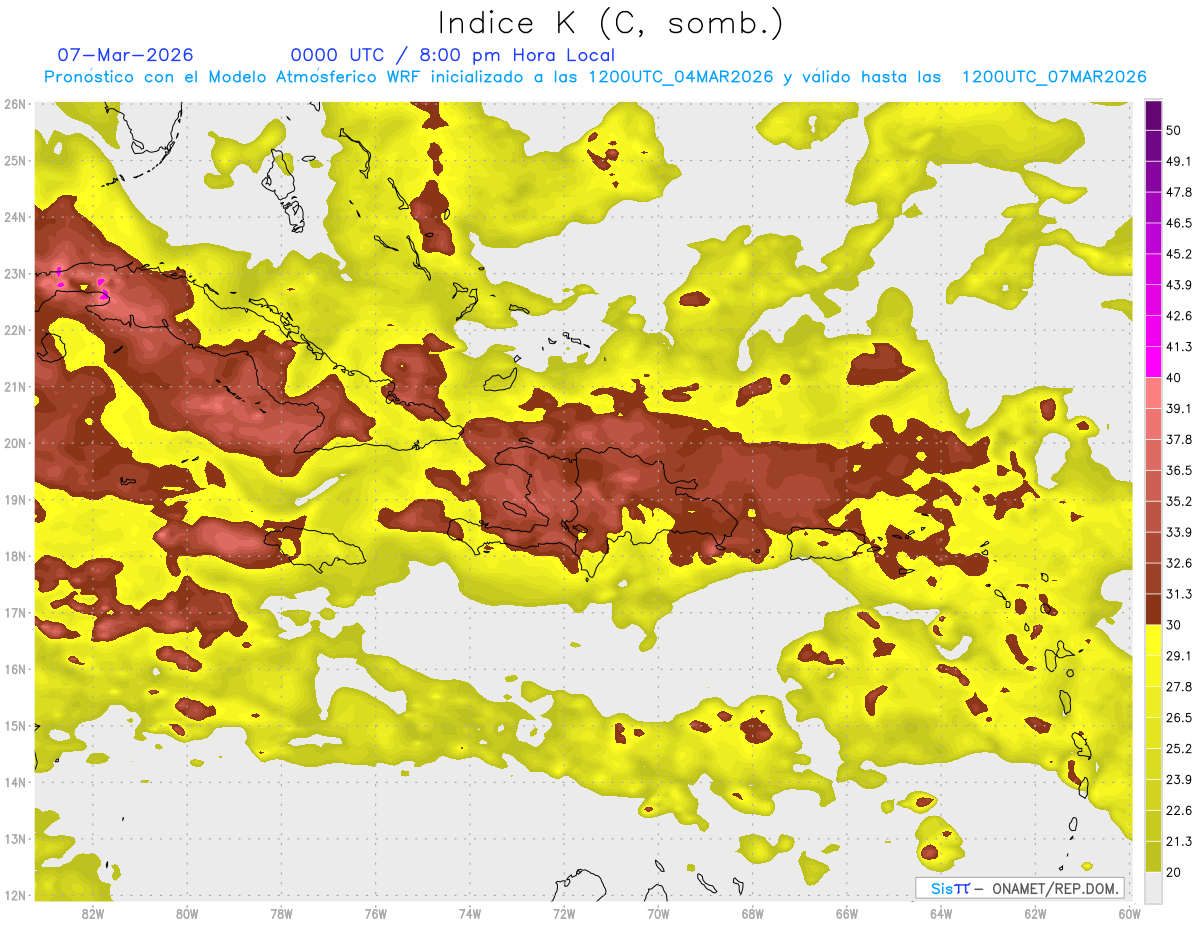Select the '68W' longitude label
The image size is (1200, 927).
(x=752, y=914)
